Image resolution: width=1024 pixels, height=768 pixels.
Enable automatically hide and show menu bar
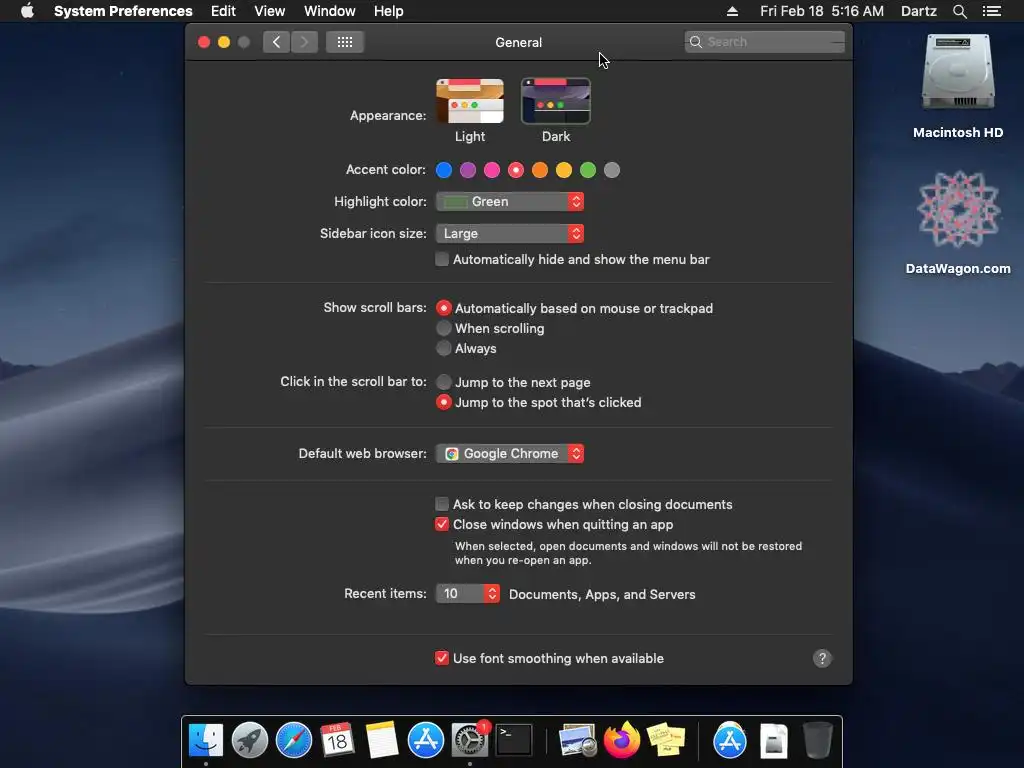pos(442,259)
